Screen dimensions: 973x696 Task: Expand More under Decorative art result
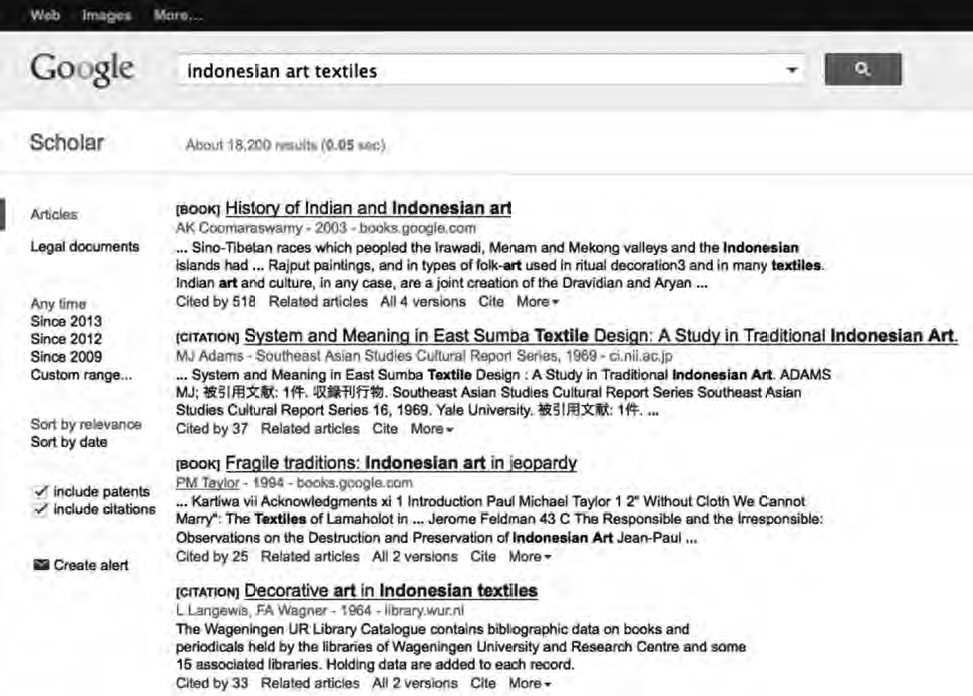click(x=529, y=683)
